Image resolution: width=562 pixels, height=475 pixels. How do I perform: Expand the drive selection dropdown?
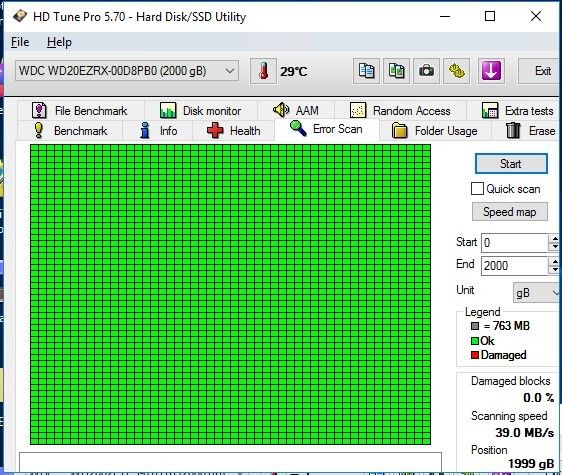[230, 71]
